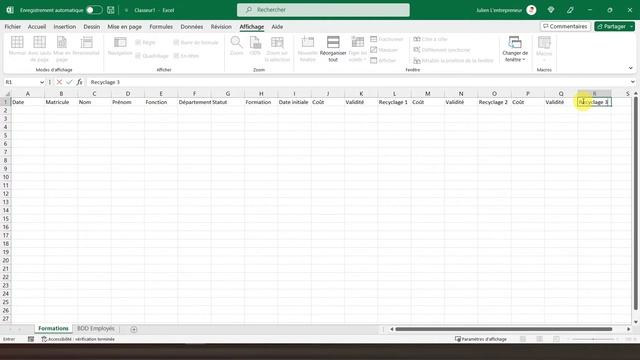
Task: Click Défilement synchrone icon
Action: pyautogui.click(x=417, y=50)
